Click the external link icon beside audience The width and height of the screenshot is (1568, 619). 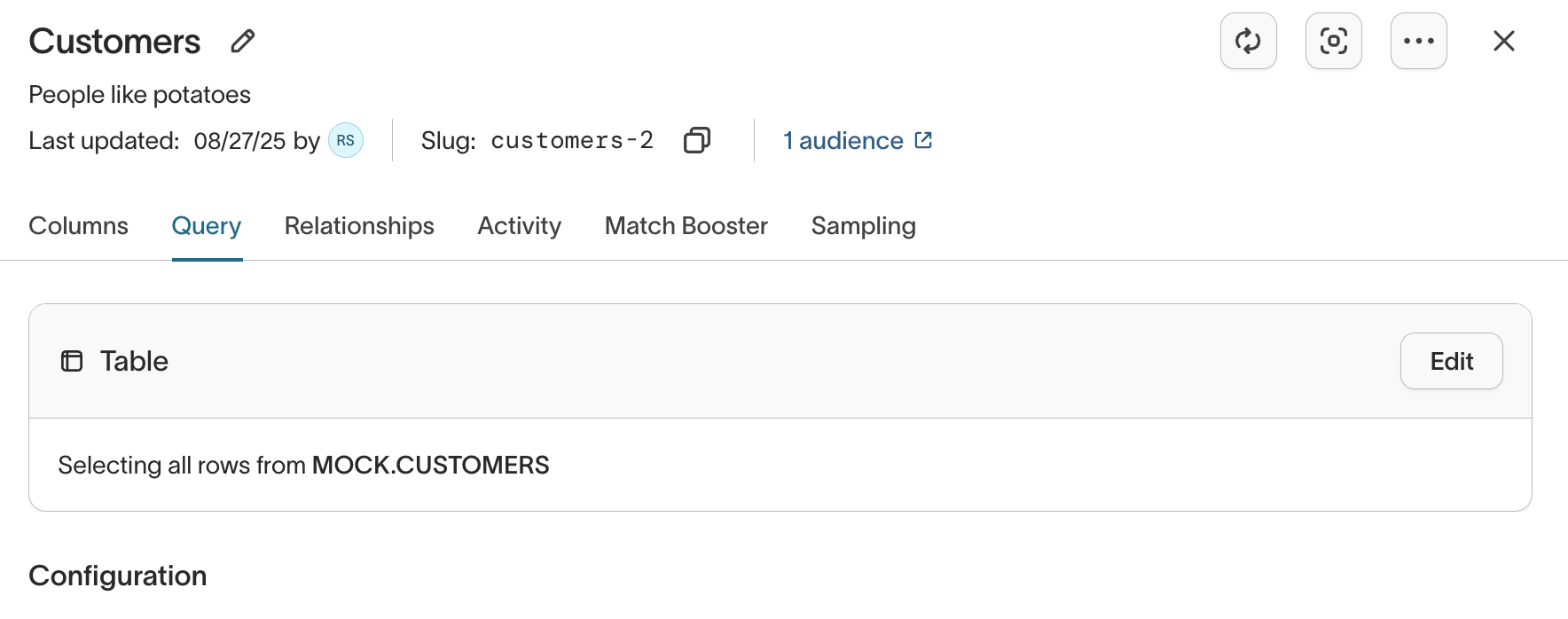pos(923,140)
